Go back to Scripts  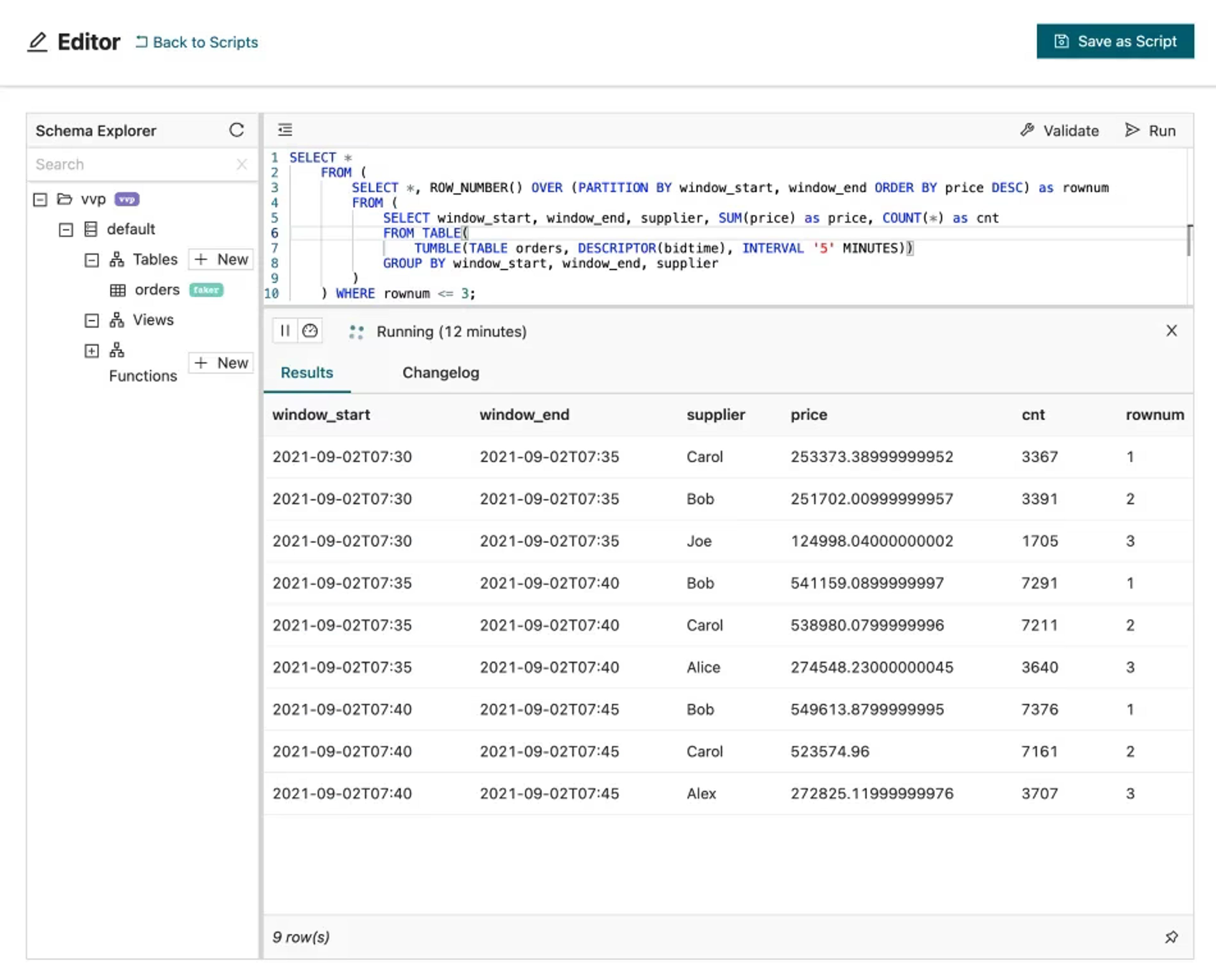[197, 42]
